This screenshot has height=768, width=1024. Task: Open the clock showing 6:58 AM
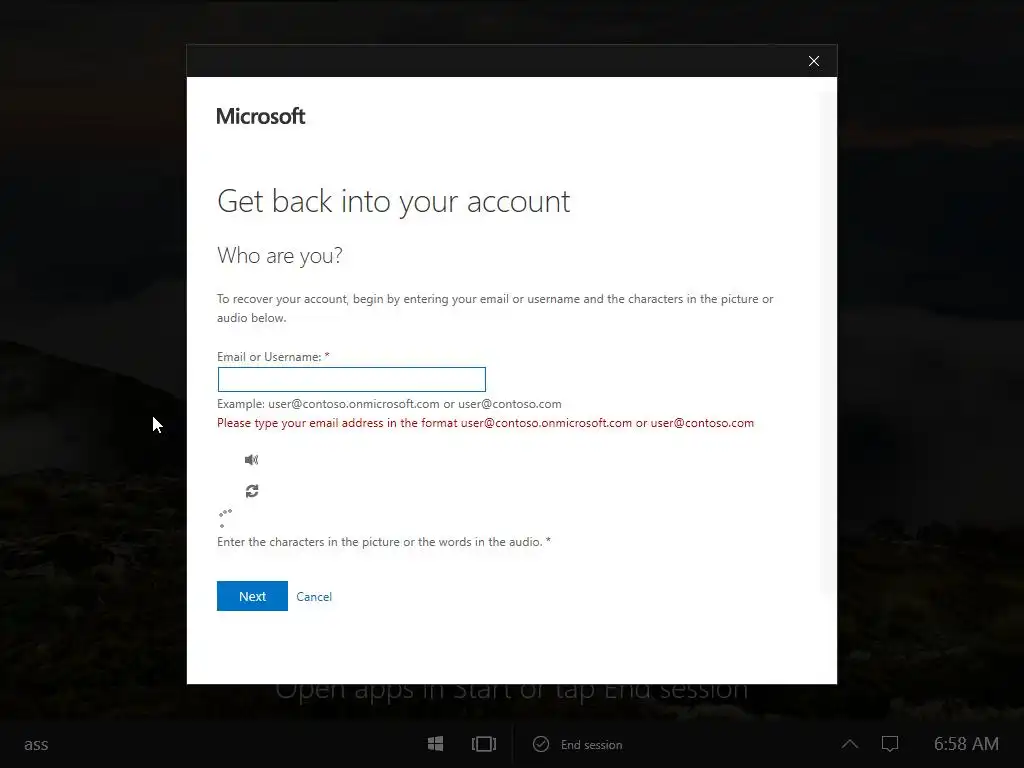click(966, 744)
